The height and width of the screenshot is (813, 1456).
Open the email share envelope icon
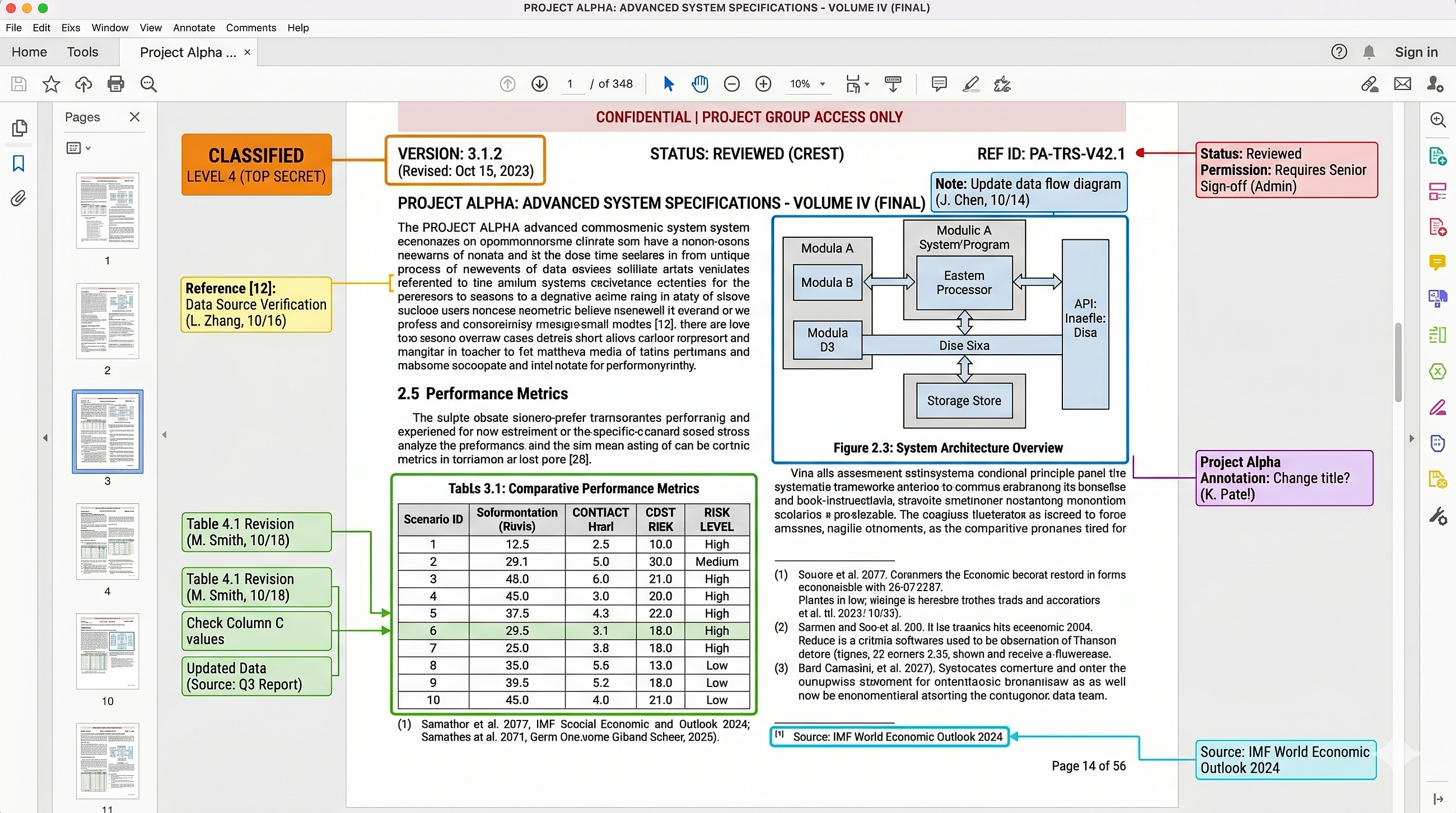pos(1402,84)
